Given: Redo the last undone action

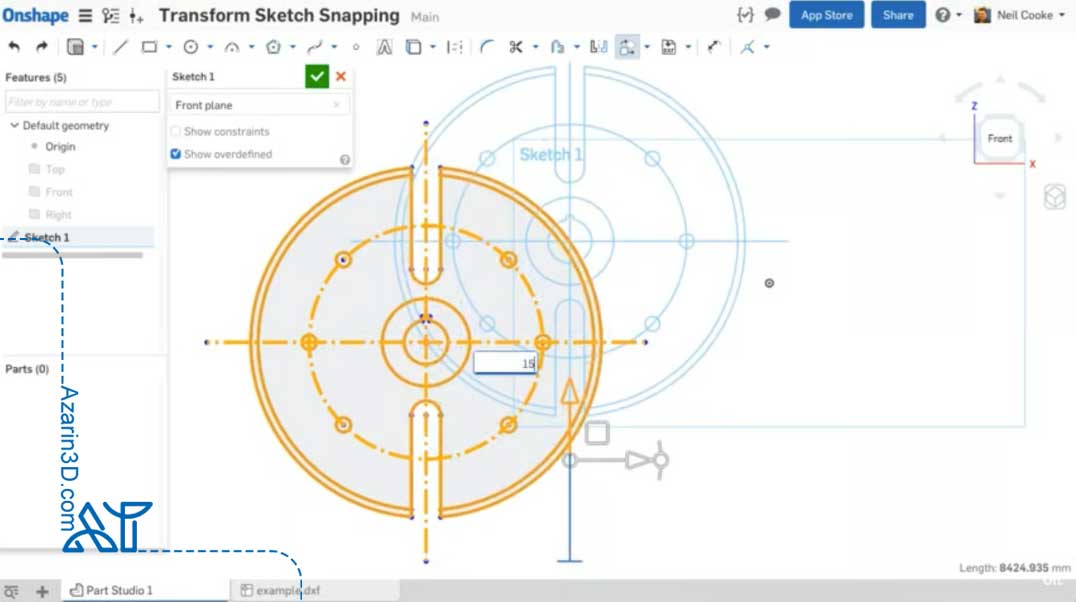Looking at the screenshot, I should 41,47.
